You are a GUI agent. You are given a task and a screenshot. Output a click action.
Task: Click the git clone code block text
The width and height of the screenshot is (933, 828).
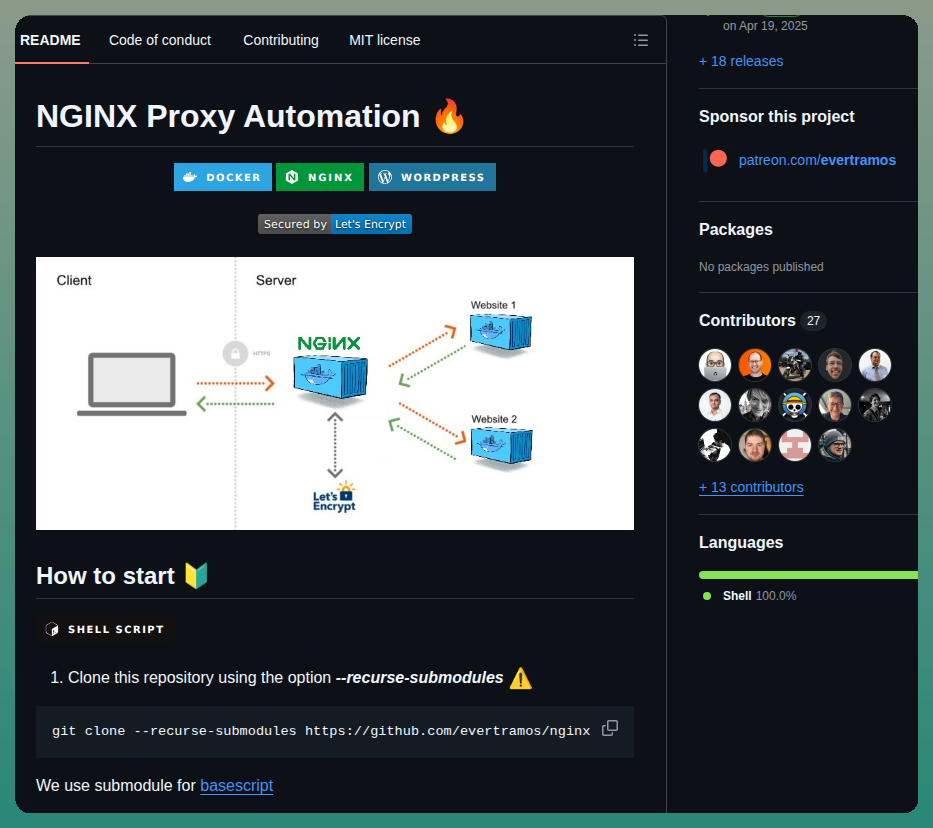[x=321, y=731]
